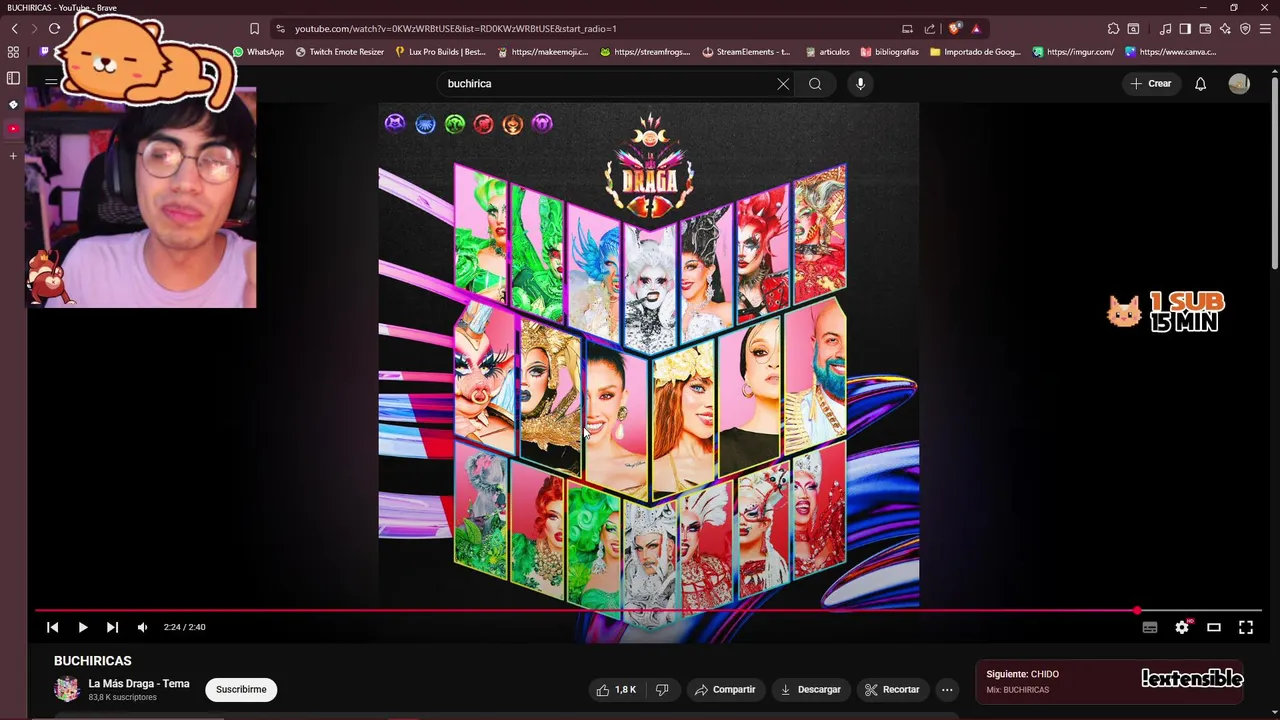1280x720 pixels.
Task: Click the address bar URL
Action: [455, 29]
